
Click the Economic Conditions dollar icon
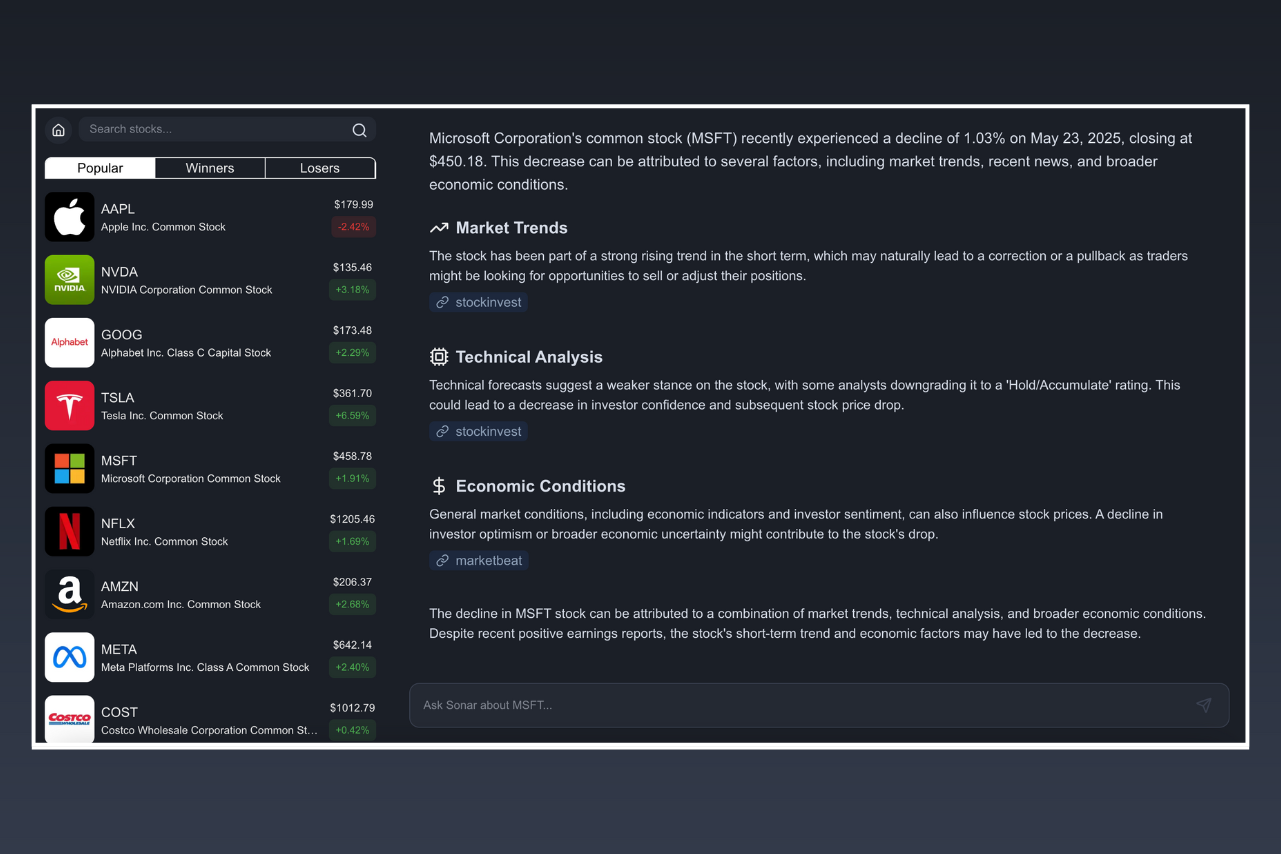tap(439, 486)
